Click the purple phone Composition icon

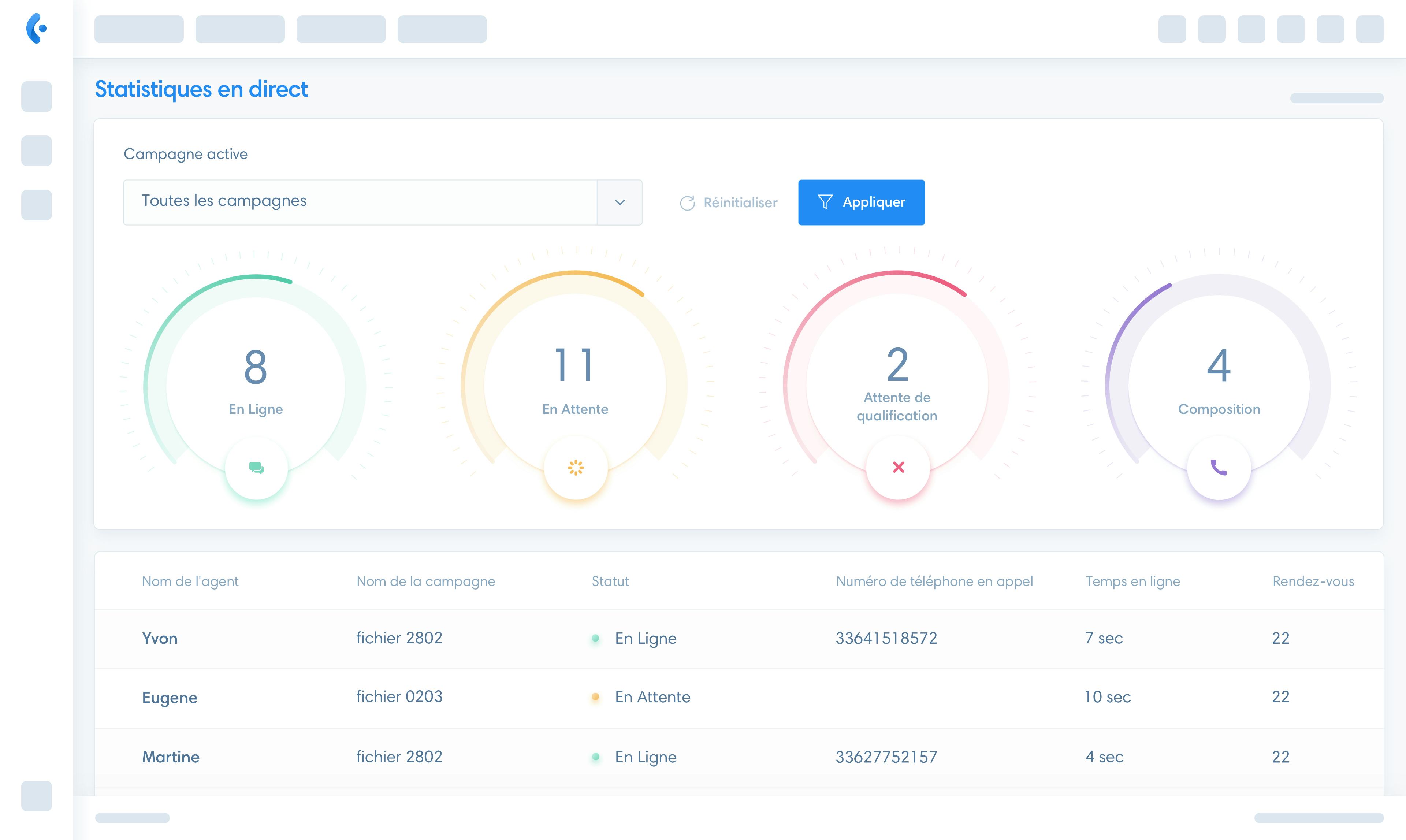(1219, 468)
